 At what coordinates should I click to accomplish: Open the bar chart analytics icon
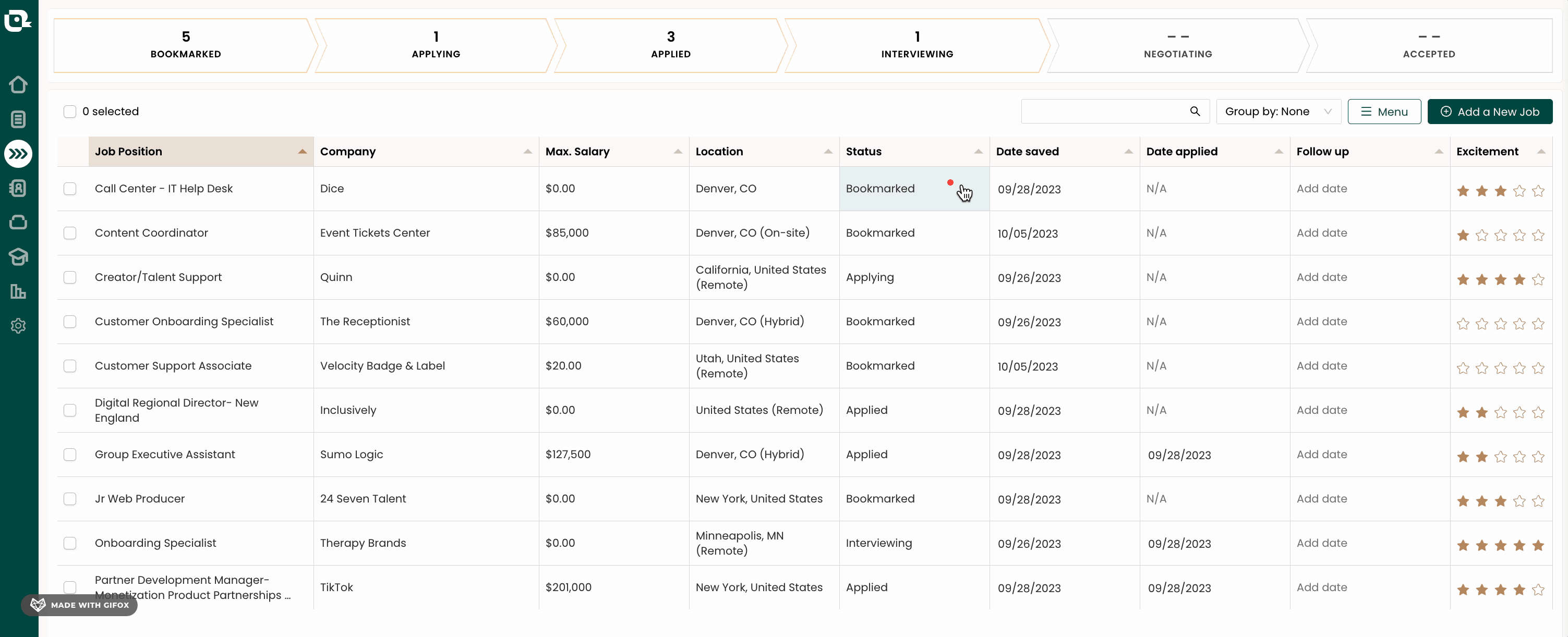18,291
